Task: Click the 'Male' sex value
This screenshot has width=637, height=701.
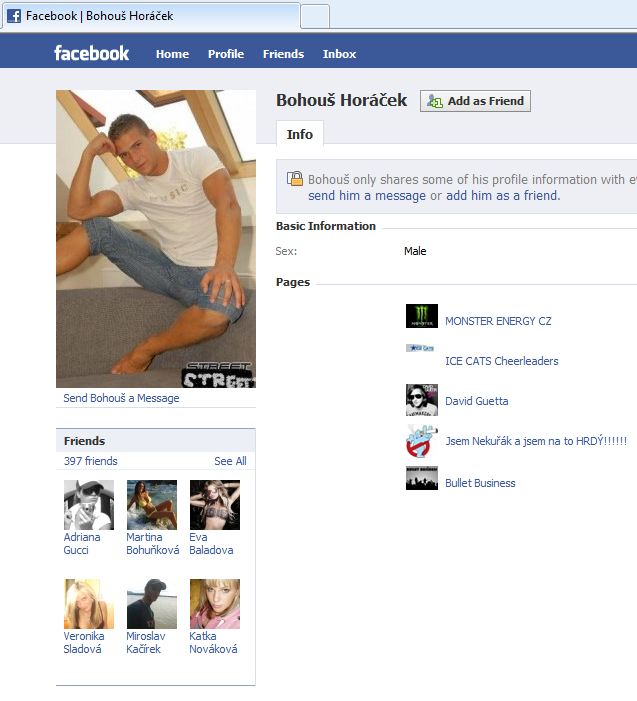Action: [x=415, y=251]
